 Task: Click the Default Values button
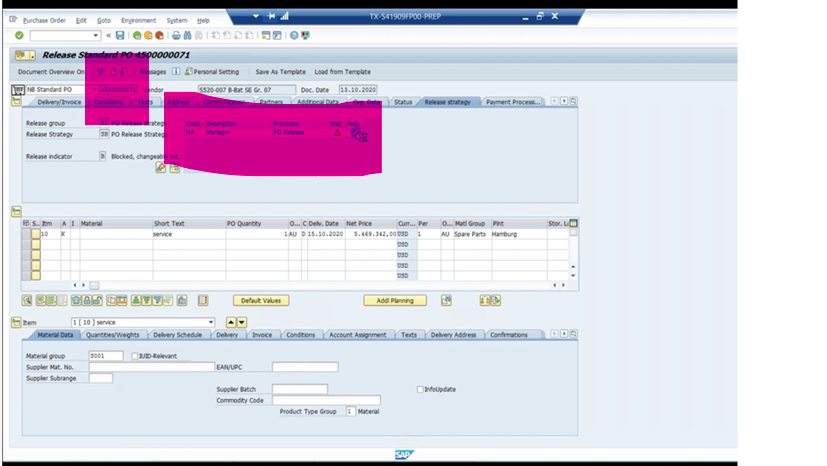tap(261, 300)
